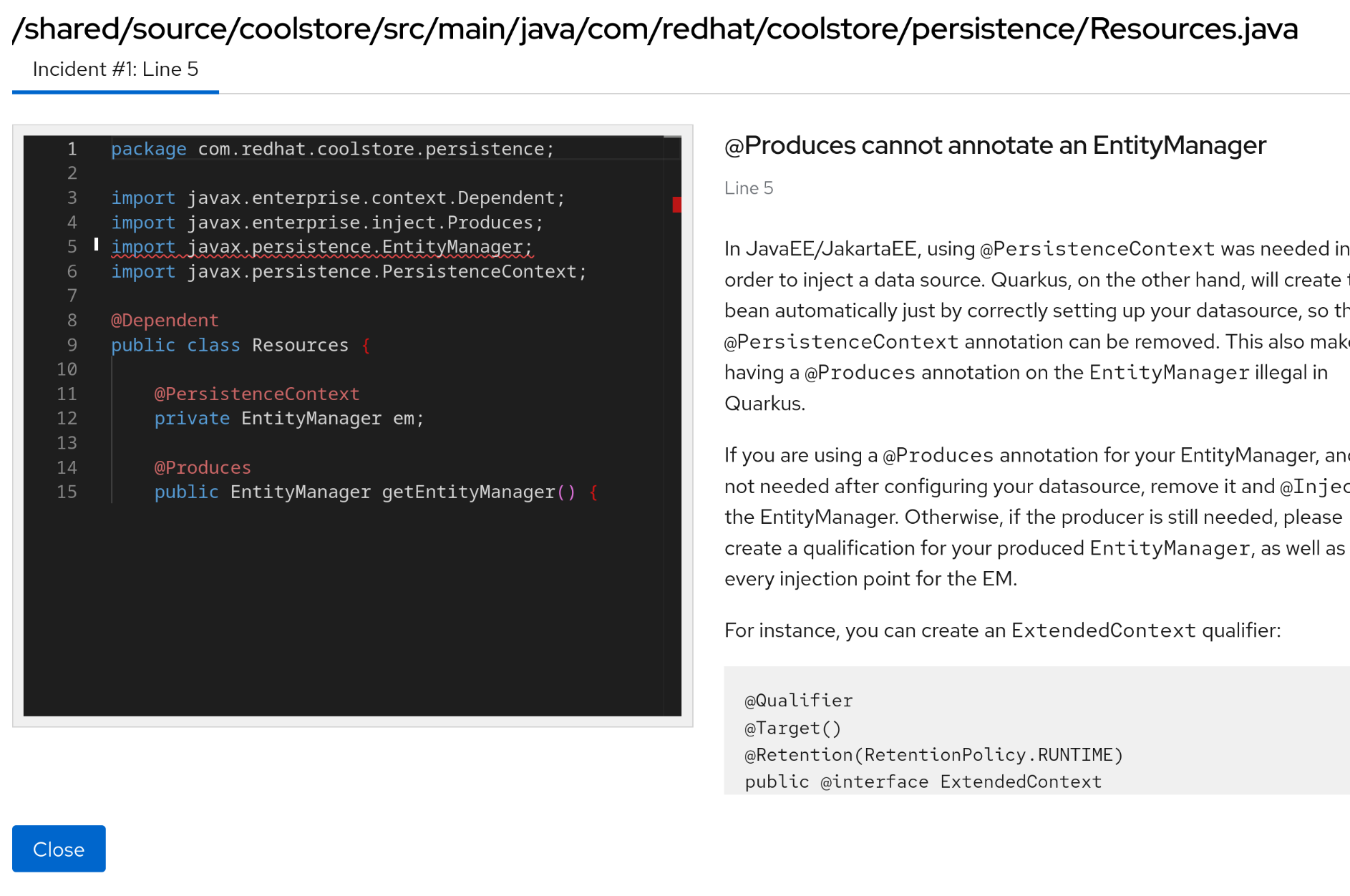Click the blue Close button
Viewport: 1350px width, 896px height.
[x=59, y=849]
